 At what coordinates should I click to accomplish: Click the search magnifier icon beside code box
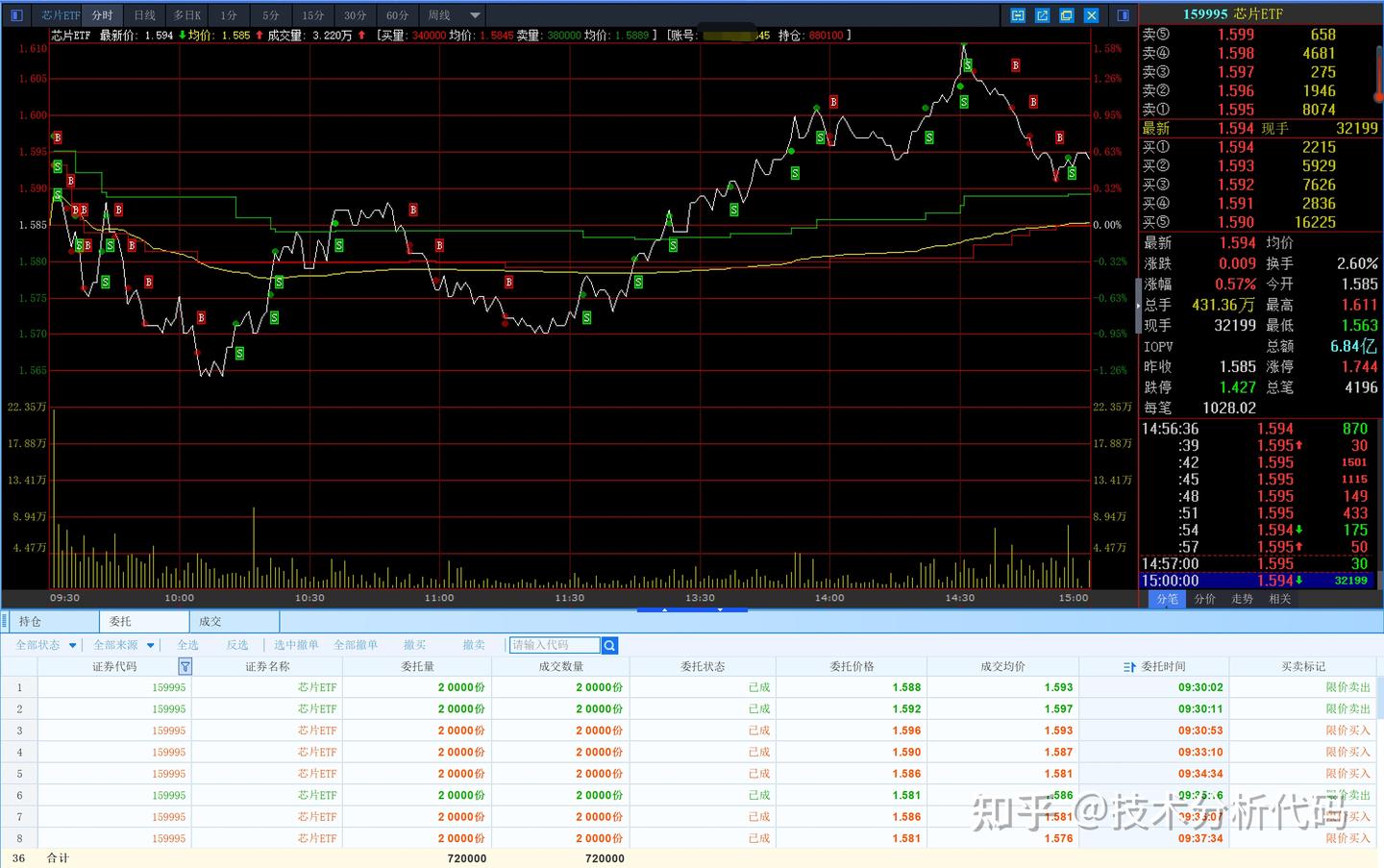tap(609, 645)
